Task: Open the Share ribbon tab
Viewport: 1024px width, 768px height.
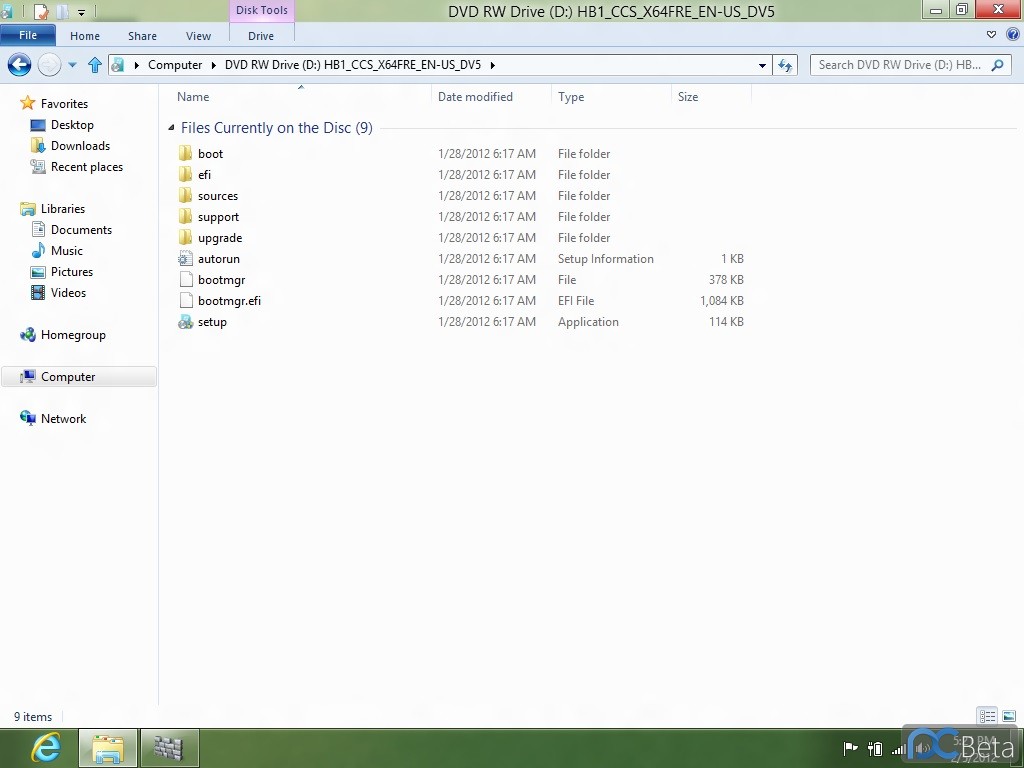Action: pos(142,36)
